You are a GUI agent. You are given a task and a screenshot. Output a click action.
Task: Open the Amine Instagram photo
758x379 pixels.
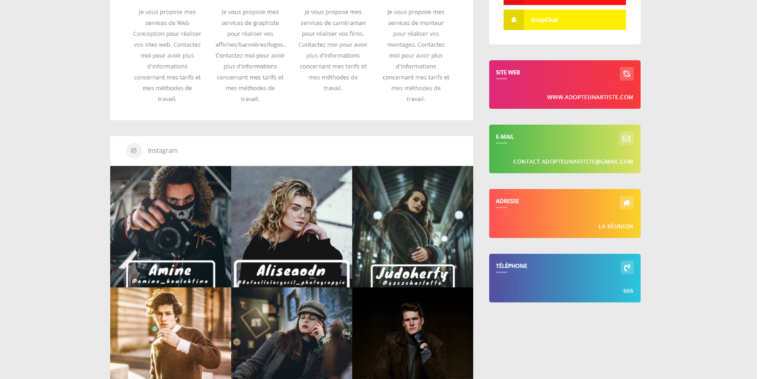click(x=171, y=227)
